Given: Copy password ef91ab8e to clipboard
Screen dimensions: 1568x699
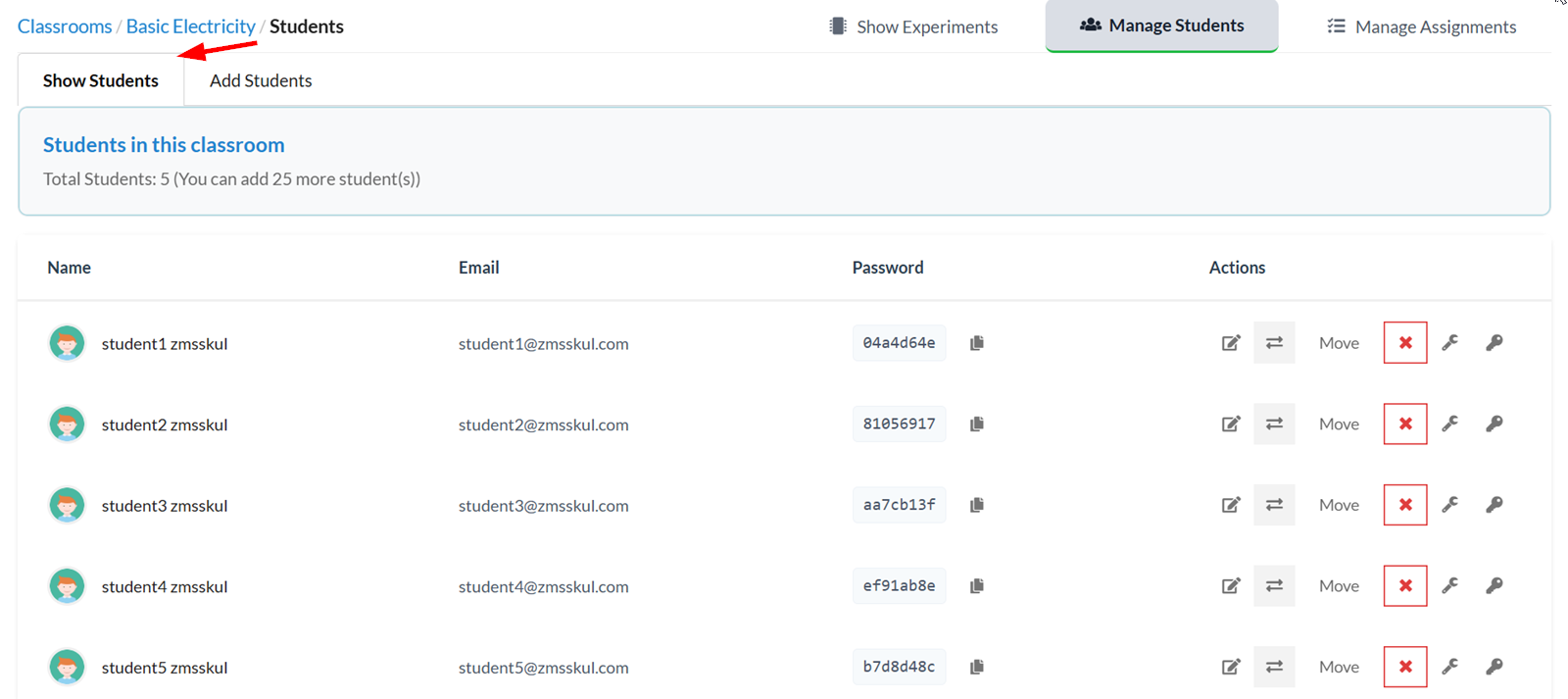Looking at the screenshot, I should tap(977, 586).
